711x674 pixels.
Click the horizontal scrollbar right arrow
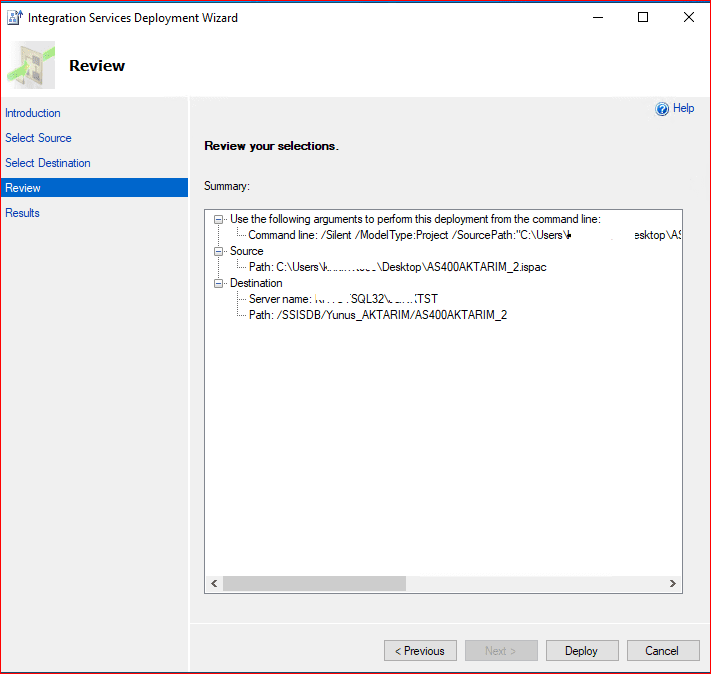pyautogui.click(x=673, y=583)
